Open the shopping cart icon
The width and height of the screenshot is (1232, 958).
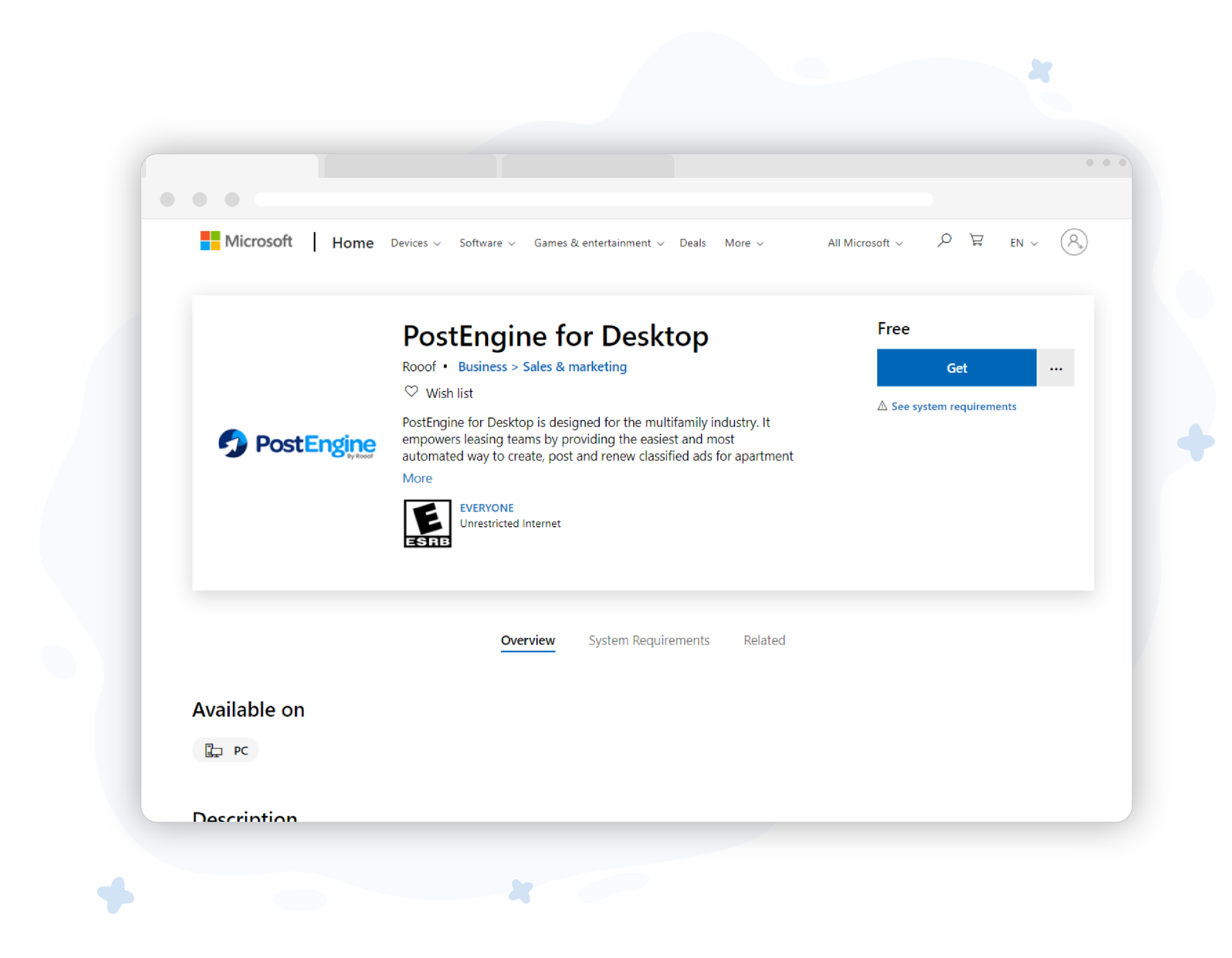pyautogui.click(x=976, y=241)
